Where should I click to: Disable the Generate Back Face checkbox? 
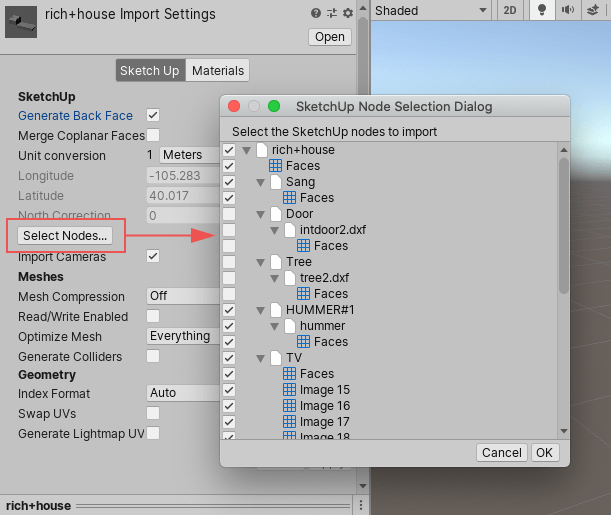pos(153,115)
